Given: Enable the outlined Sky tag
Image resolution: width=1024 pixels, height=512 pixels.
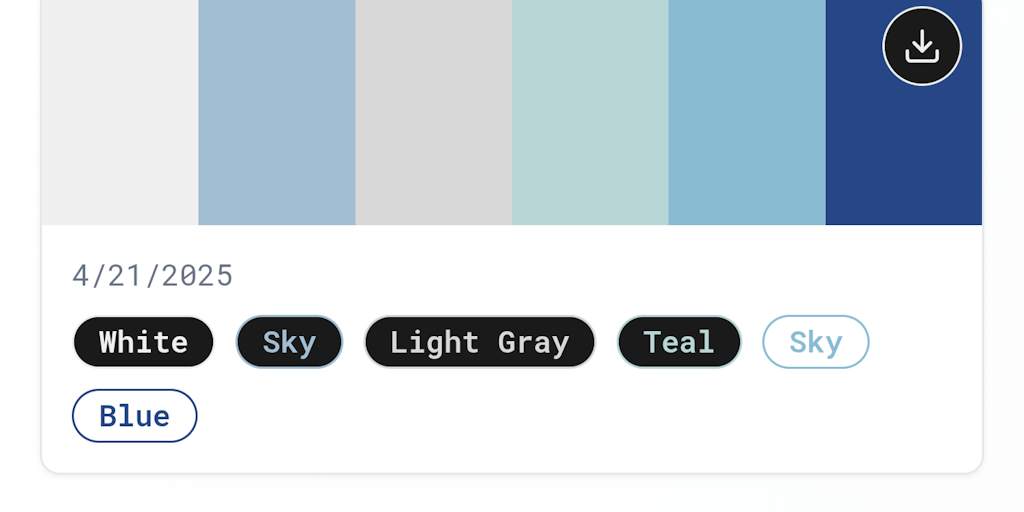Looking at the screenshot, I should tap(816, 342).
